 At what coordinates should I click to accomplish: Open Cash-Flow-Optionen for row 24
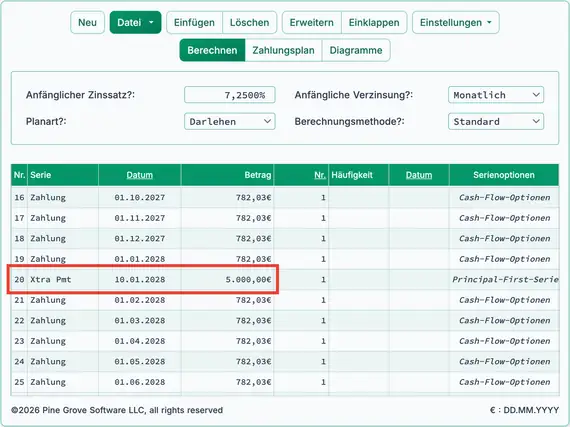pos(504,362)
